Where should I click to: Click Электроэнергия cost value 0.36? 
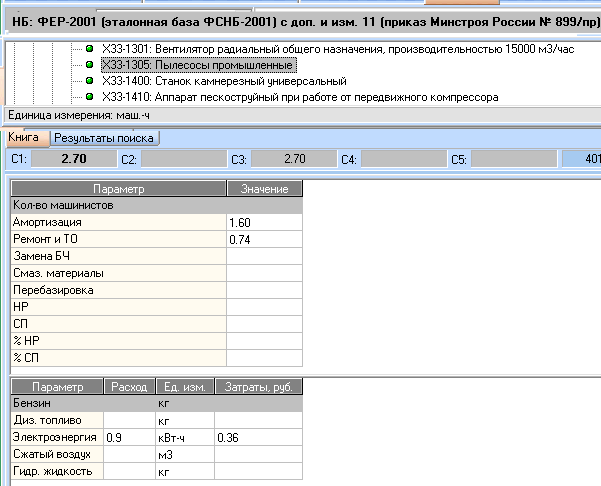pos(258,437)
